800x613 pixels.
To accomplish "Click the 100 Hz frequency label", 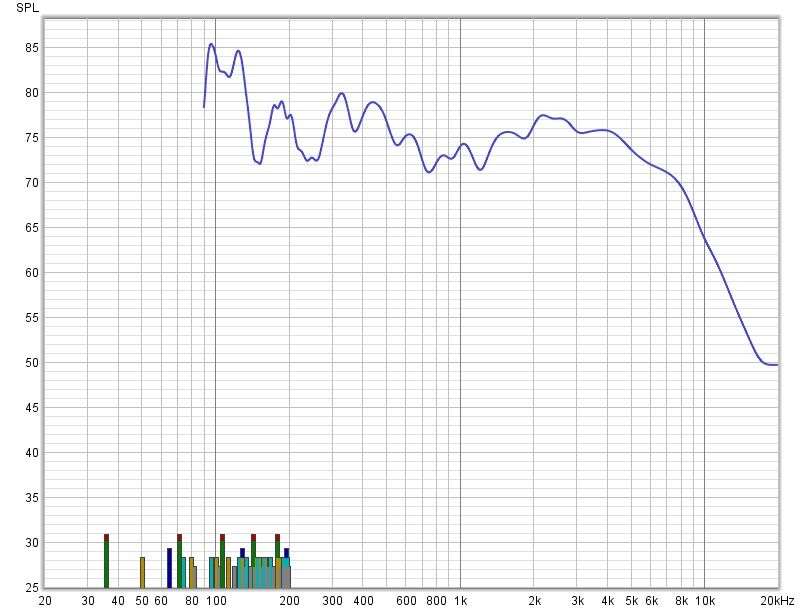I will (x=216, y=601).
